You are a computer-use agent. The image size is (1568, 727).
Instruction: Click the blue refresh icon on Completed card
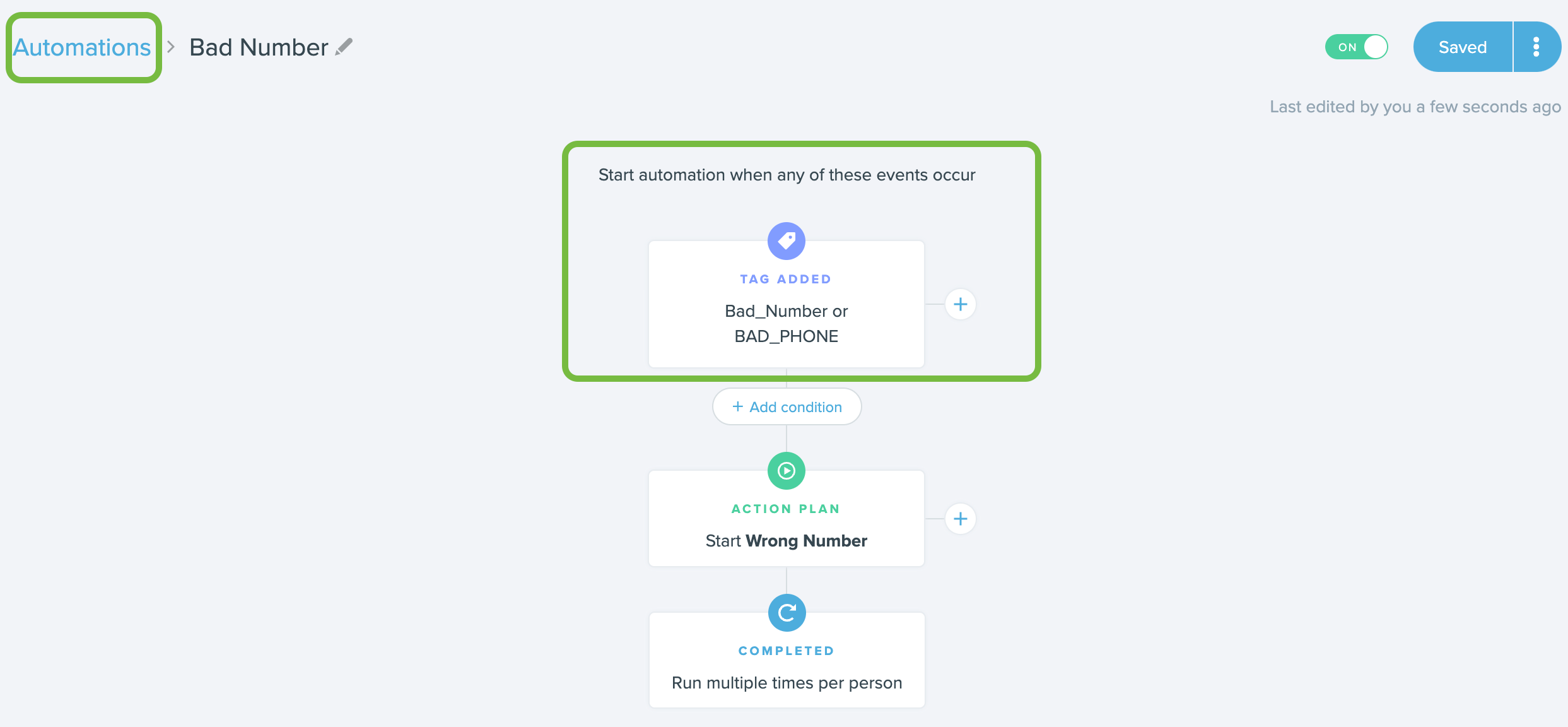point(787,613)
